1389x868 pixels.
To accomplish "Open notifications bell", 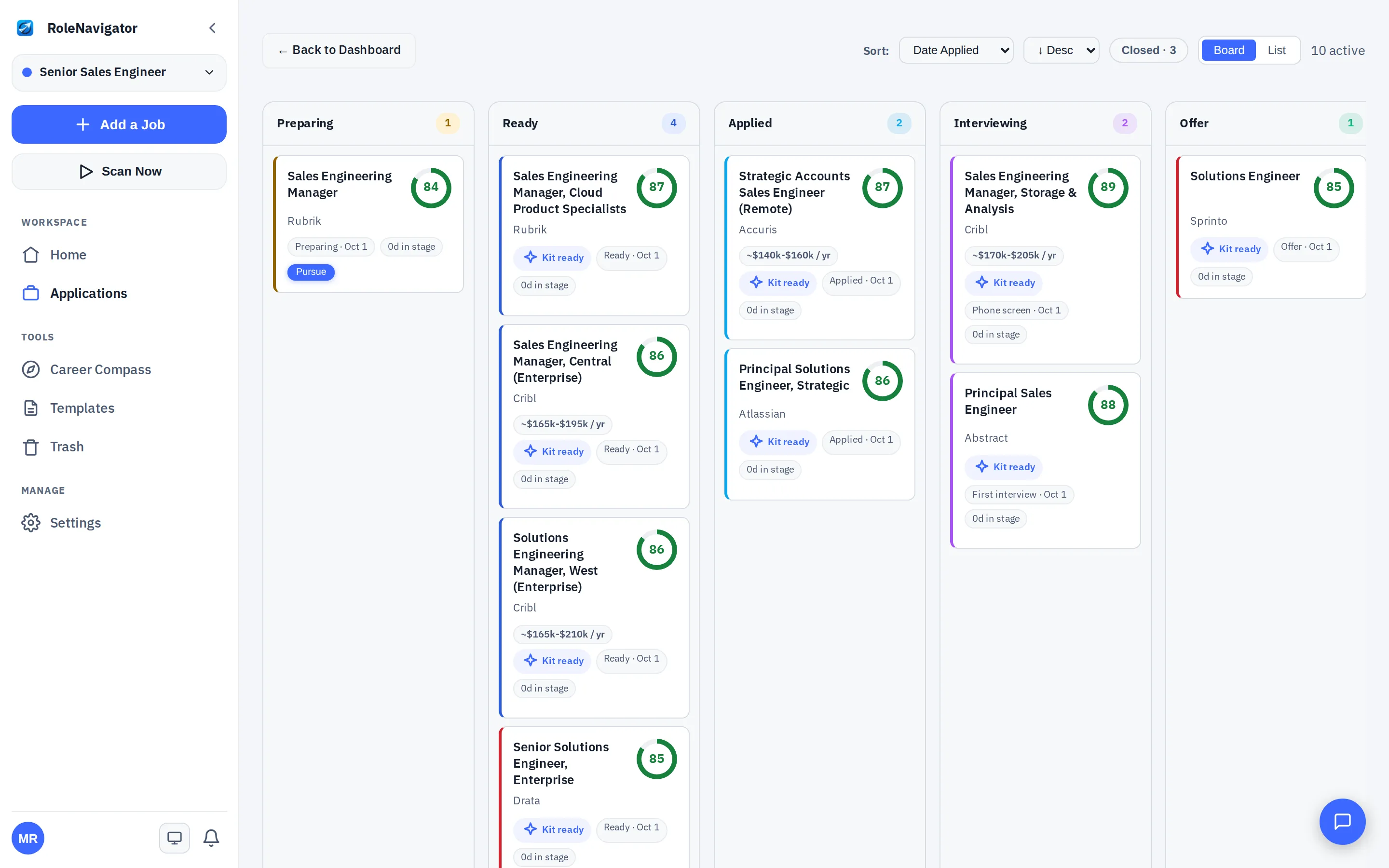I will pyautogui.click(x=211, y=838).
